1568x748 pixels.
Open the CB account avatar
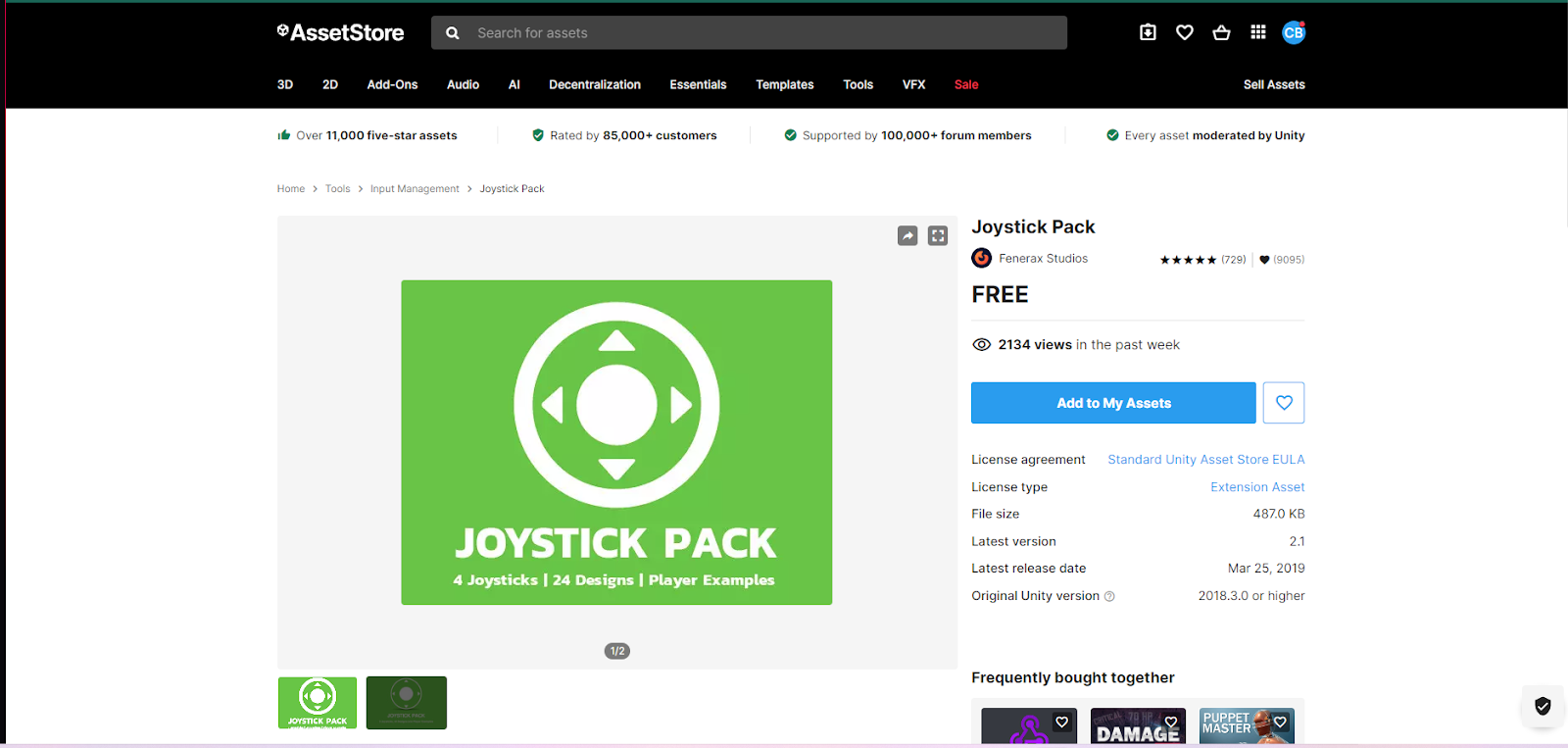(1294, 32)
